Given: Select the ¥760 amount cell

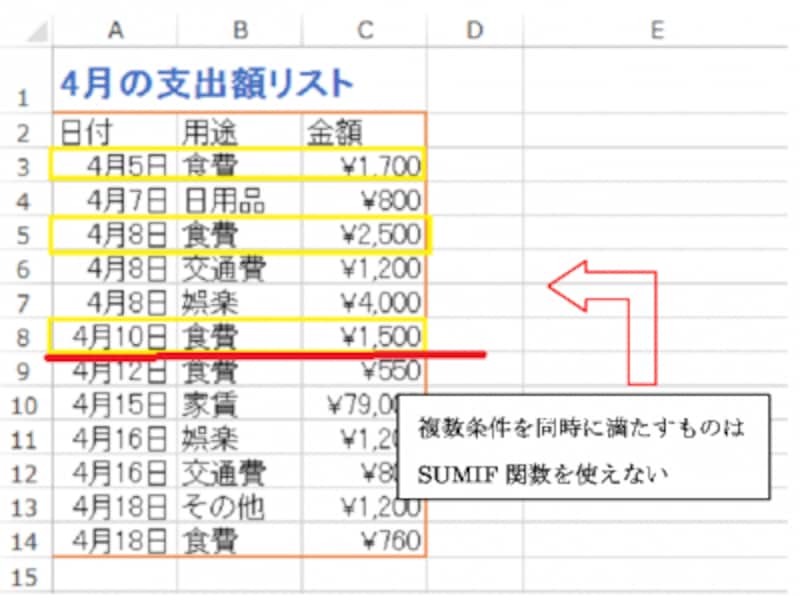Looking at the screenshot, I should click(x=365, y=540).
